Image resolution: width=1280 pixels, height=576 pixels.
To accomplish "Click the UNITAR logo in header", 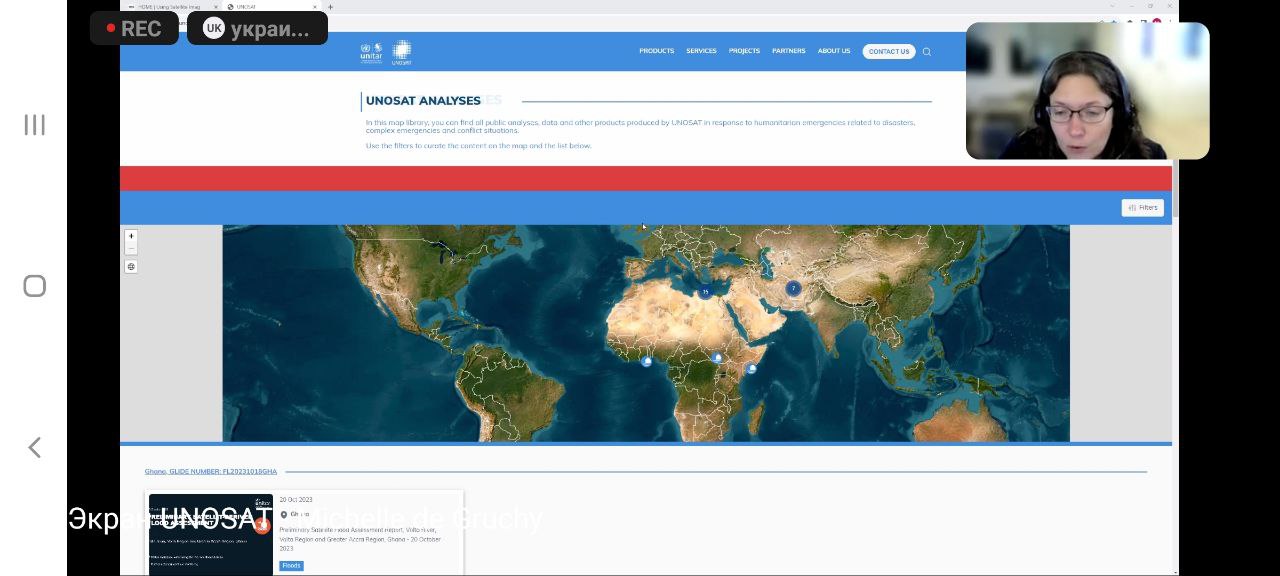I will pyautogui.click(x=371, y=52).
